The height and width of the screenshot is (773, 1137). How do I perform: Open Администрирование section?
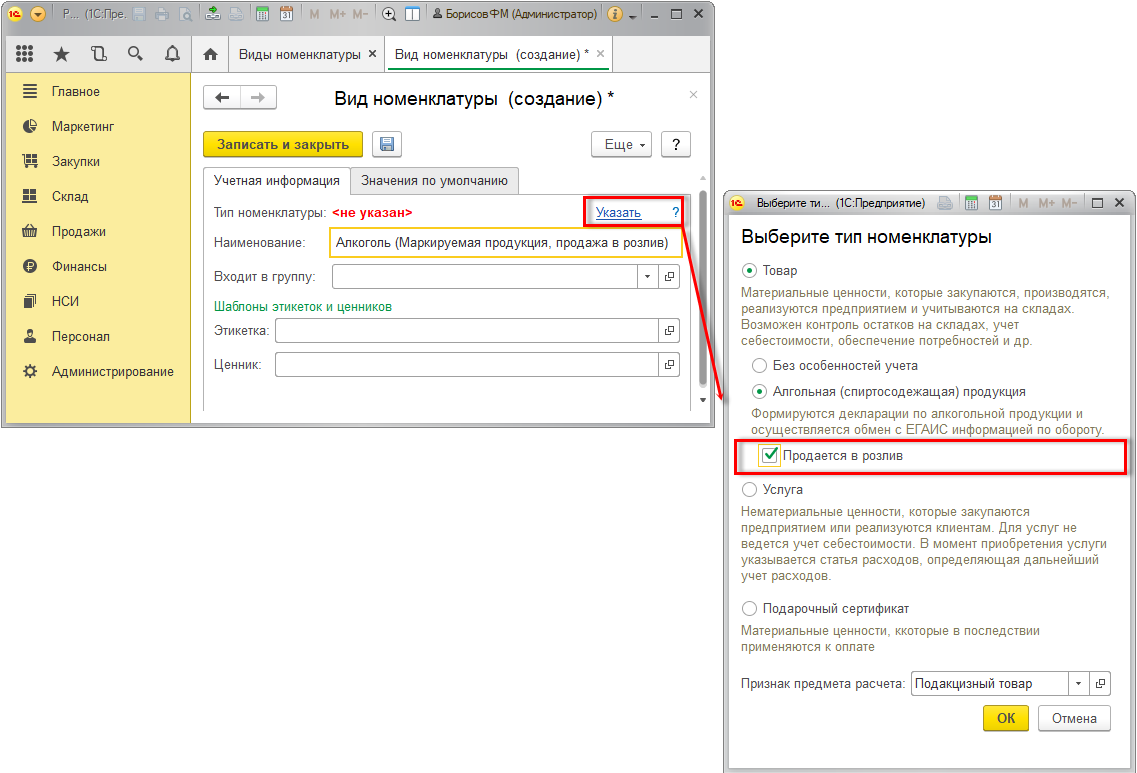[98, 371]
